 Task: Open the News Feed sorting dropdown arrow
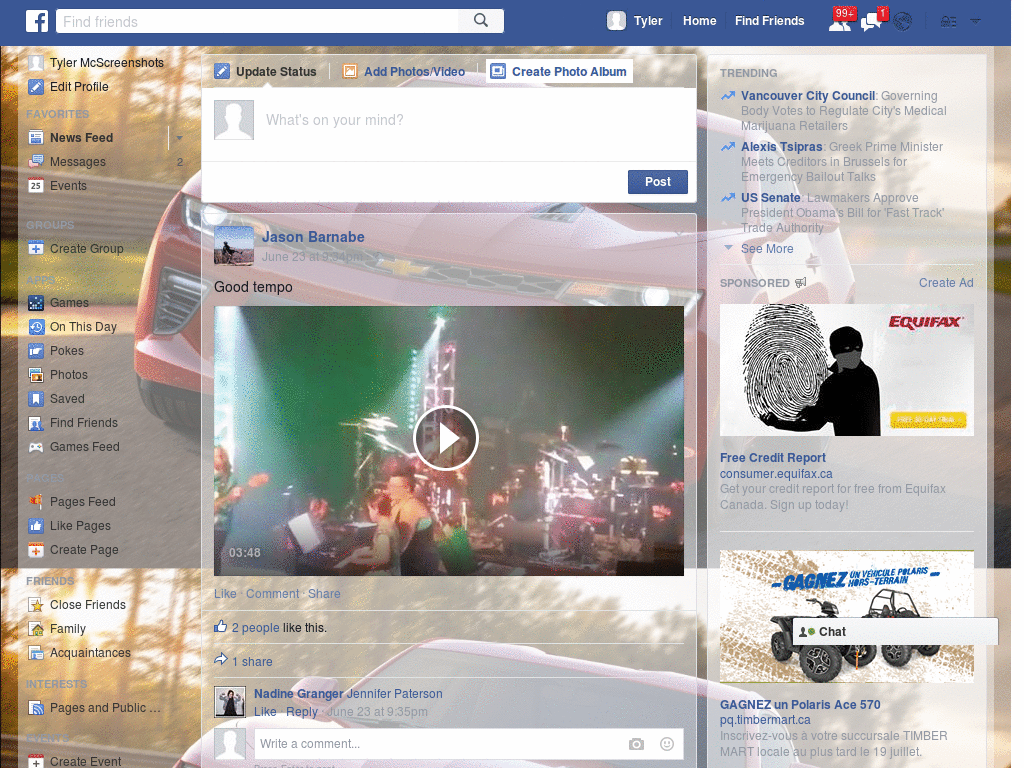tap(178, 137)
